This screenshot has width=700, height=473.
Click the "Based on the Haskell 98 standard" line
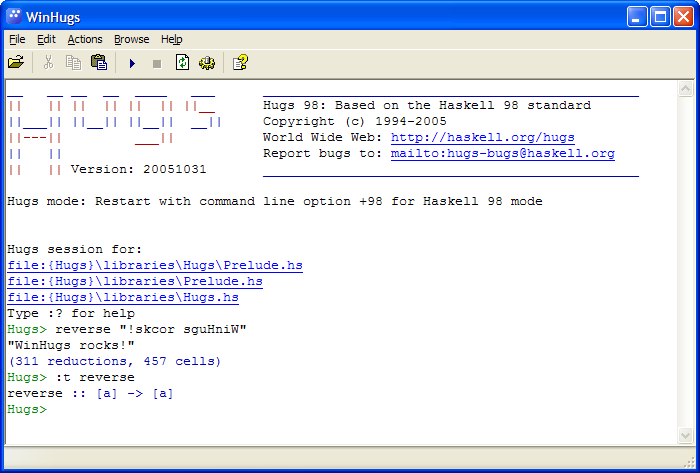(463, 105)
